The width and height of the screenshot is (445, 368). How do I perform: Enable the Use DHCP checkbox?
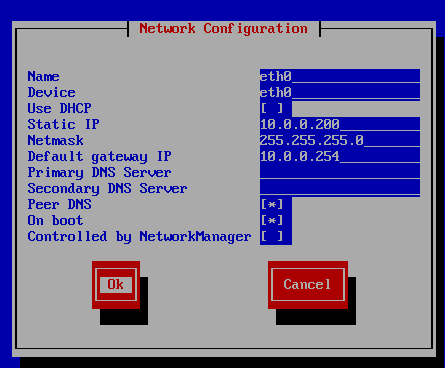click(272, 108)
